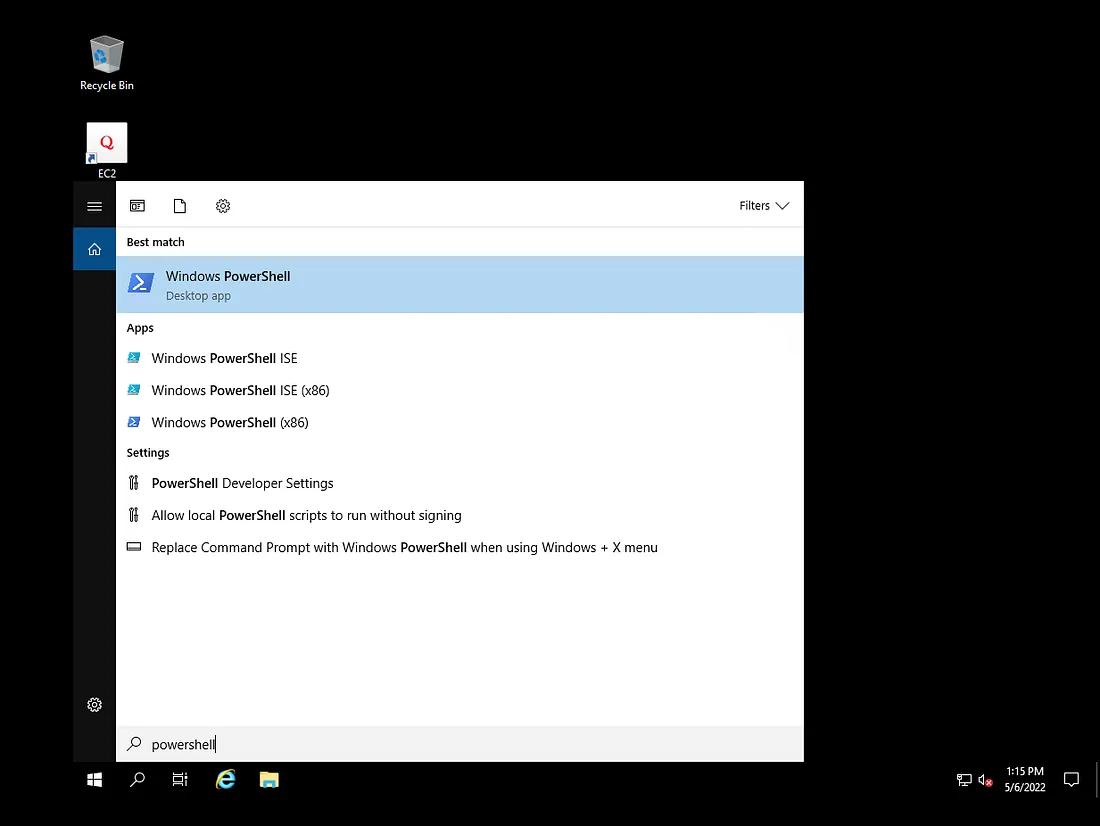Click the muted volume icon in tray
The width and height of the screenshot is (1100, 826).
986,780
